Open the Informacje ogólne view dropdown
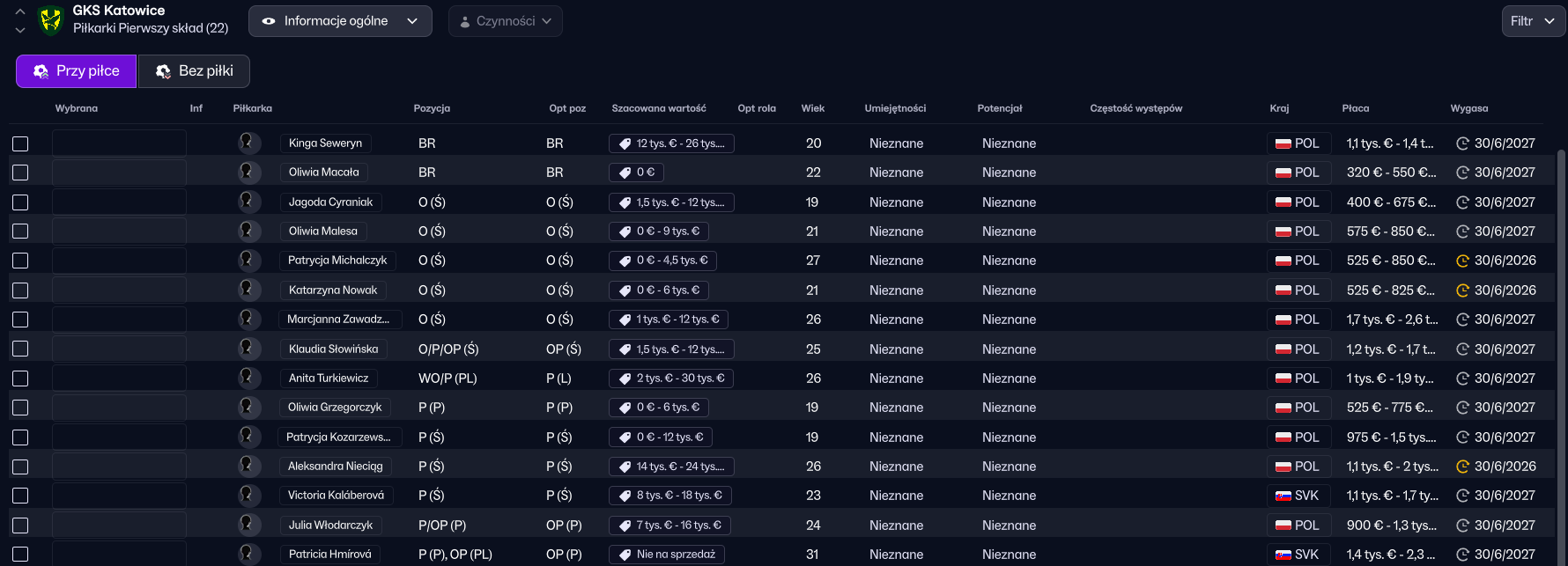This screenshot has width=1568, height=566. tap(340, 21)
